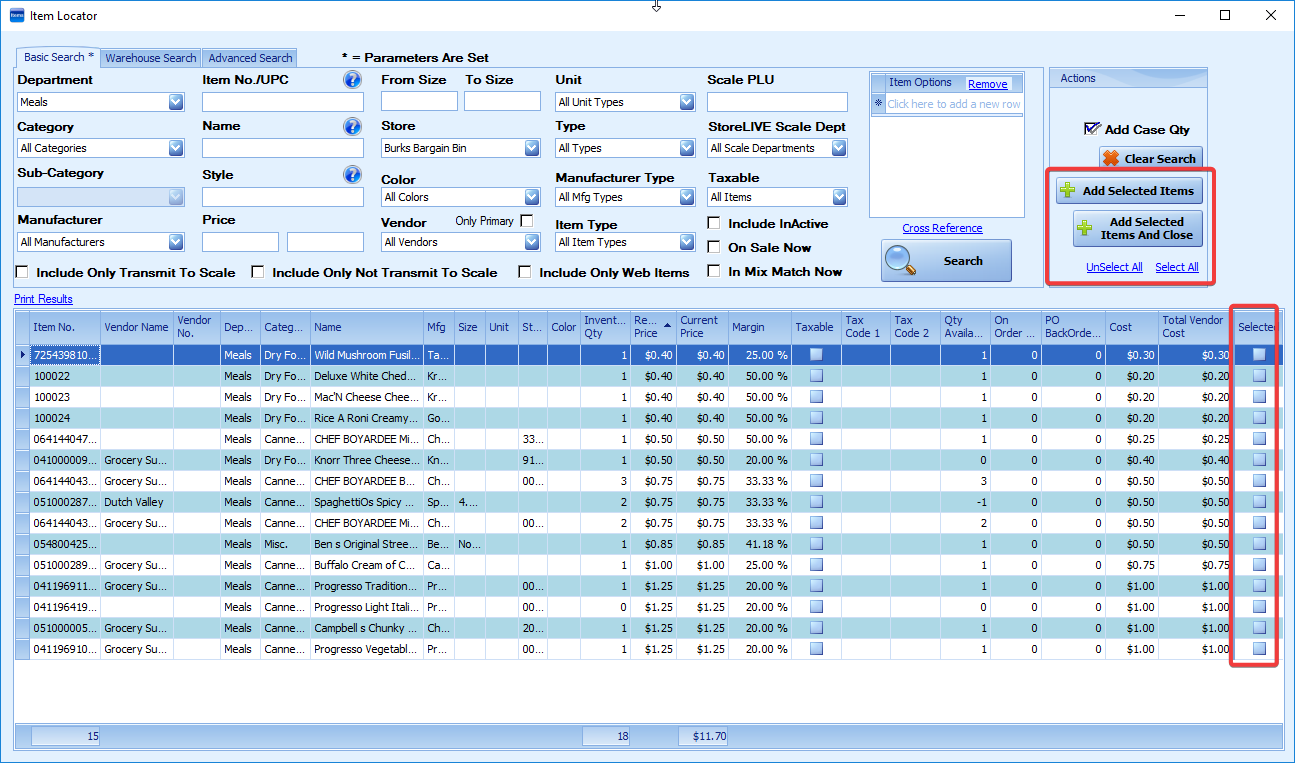The width and height of the screenshot is (1295, 763).
Task: Switch to the Warehouse Search tab
Action: (x=151, y=58)
